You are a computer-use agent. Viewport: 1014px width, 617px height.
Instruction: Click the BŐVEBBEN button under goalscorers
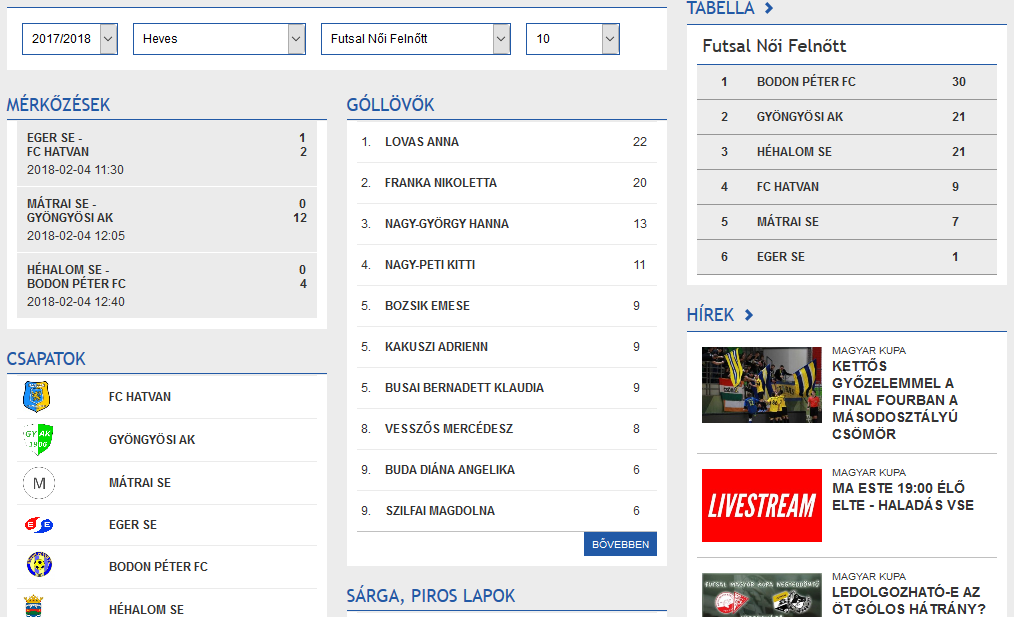tap(620, 544)
